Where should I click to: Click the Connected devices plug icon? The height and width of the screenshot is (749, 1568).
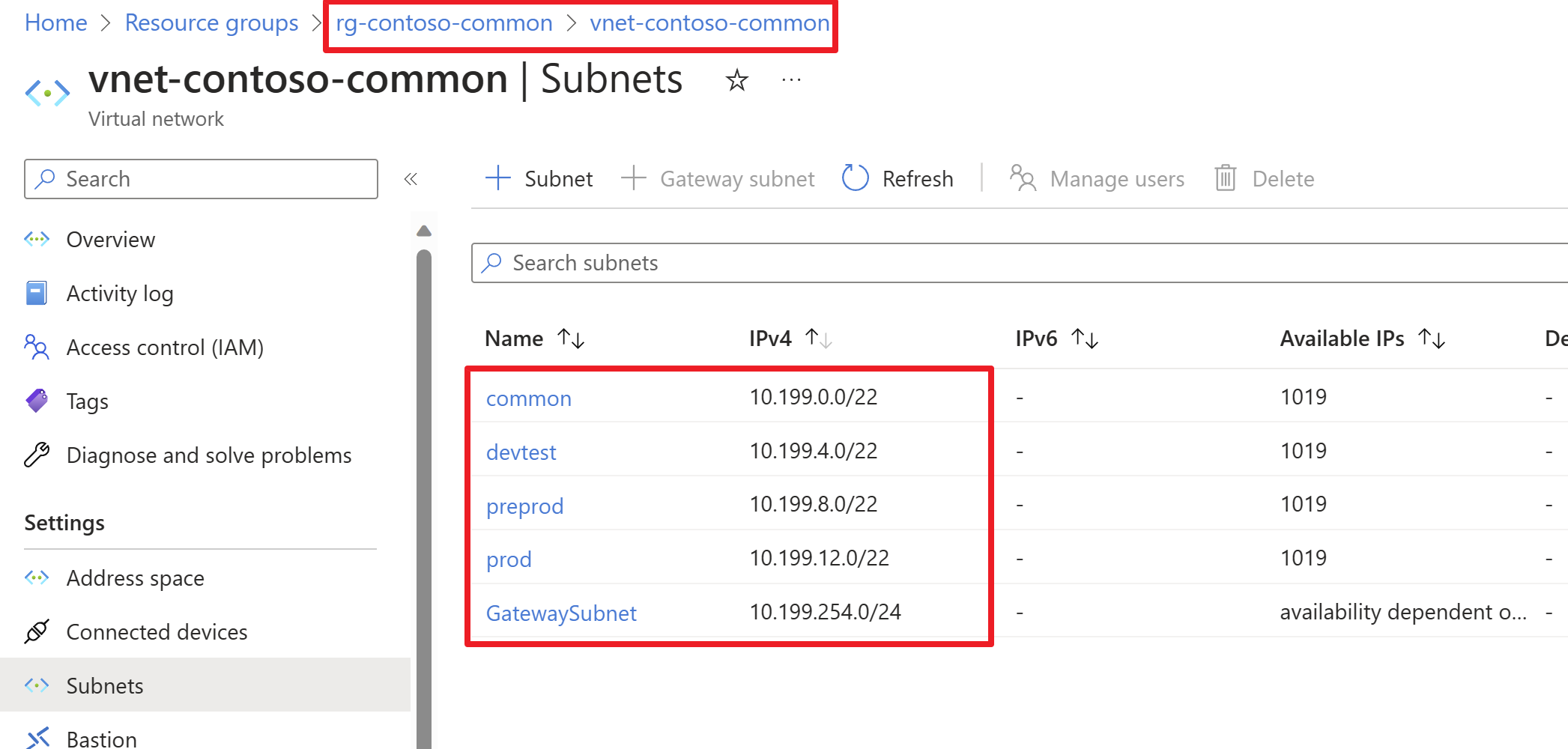click(x=37, y=631)
